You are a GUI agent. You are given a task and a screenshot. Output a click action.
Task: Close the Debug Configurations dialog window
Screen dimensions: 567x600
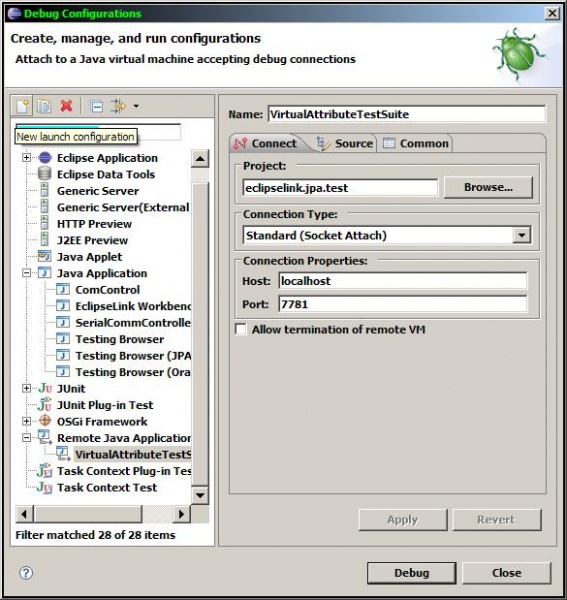tap(552, 13)
